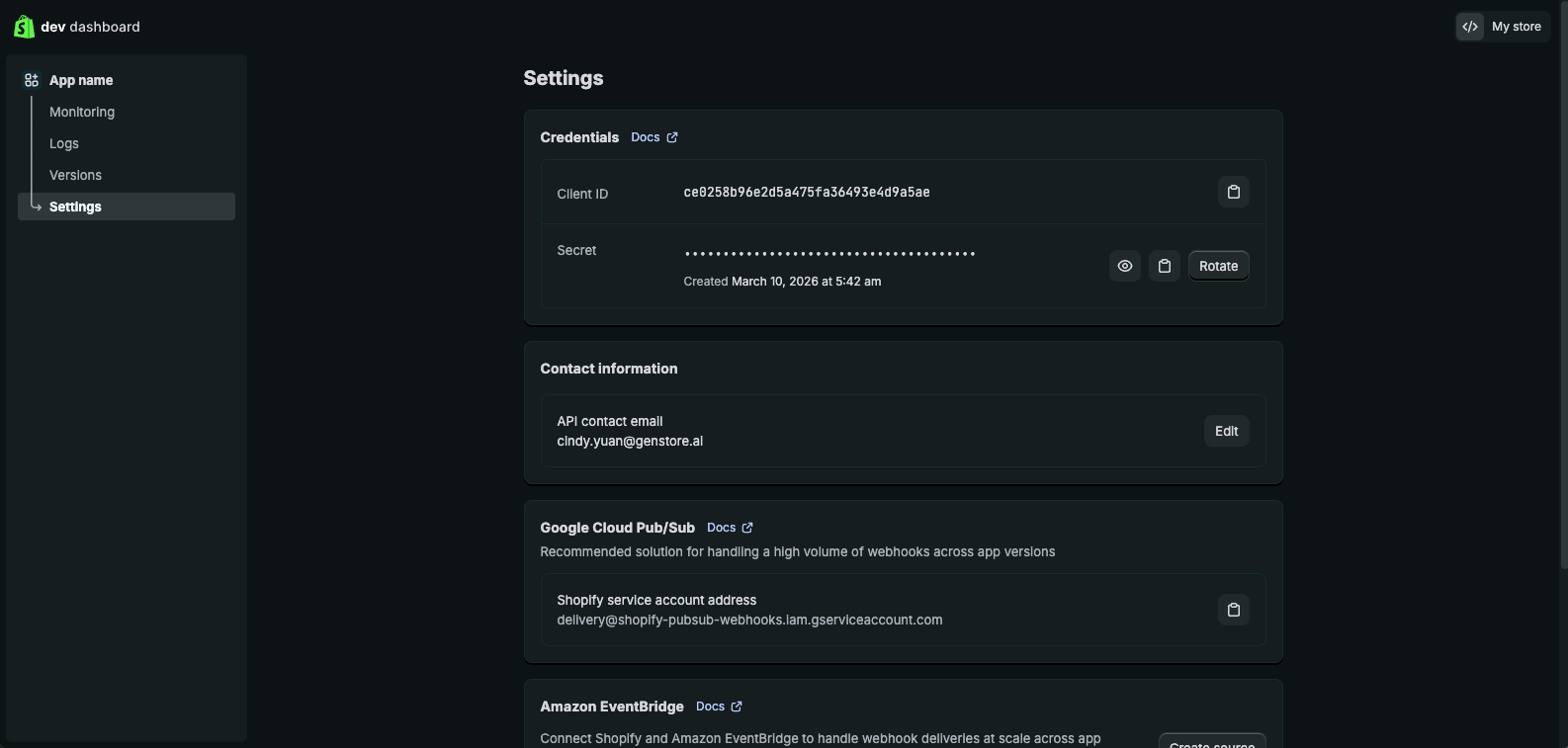Edit the API contact email
The height and width of the screenshot is (748, 1568).
pos(1226,431)
